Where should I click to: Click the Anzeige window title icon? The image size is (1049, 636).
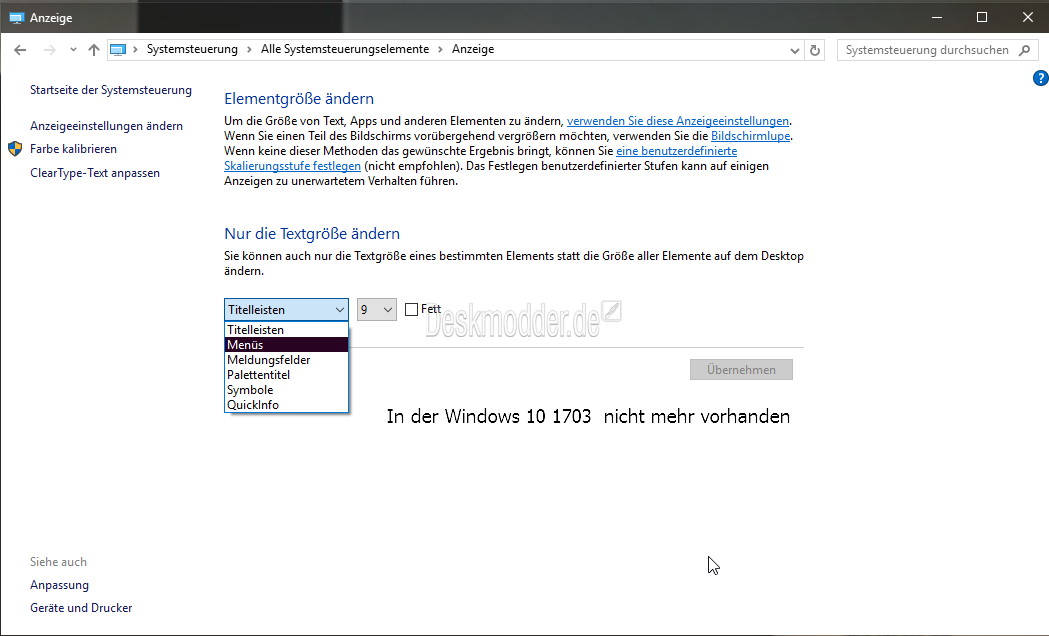pyautogui.click(x=16, y=18)
